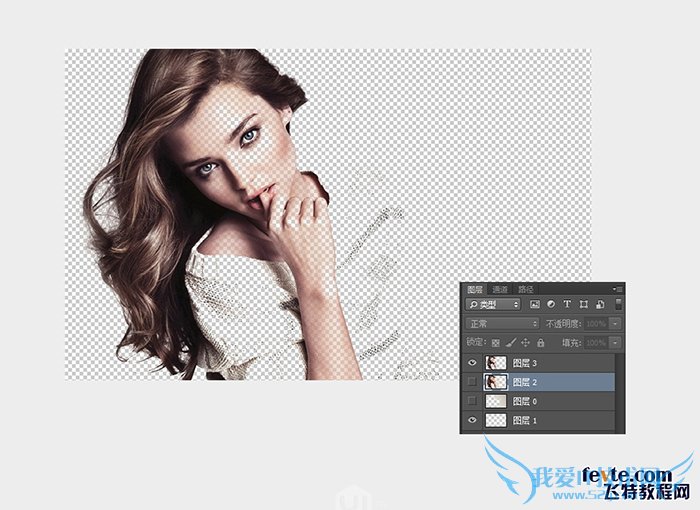Screen dimensions: 700x510
Task: Select the 图层 0 layer thumbnail
Action: [x=495, y=401]
